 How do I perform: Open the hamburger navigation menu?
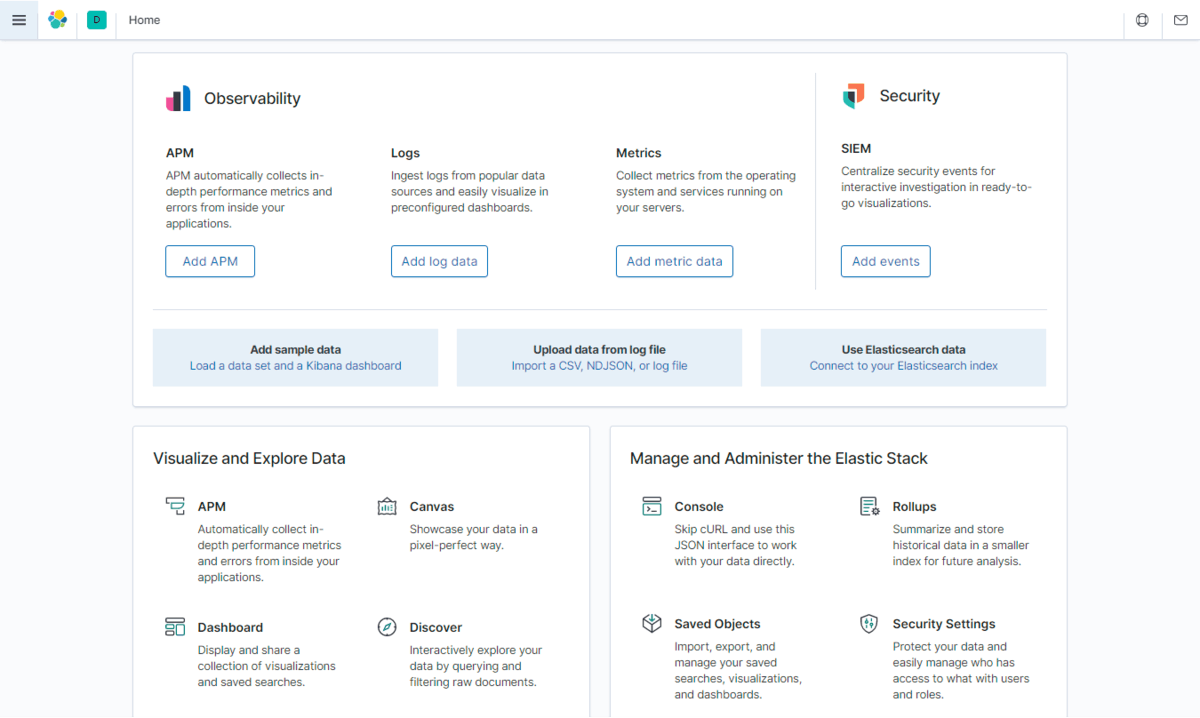[19, 20]
